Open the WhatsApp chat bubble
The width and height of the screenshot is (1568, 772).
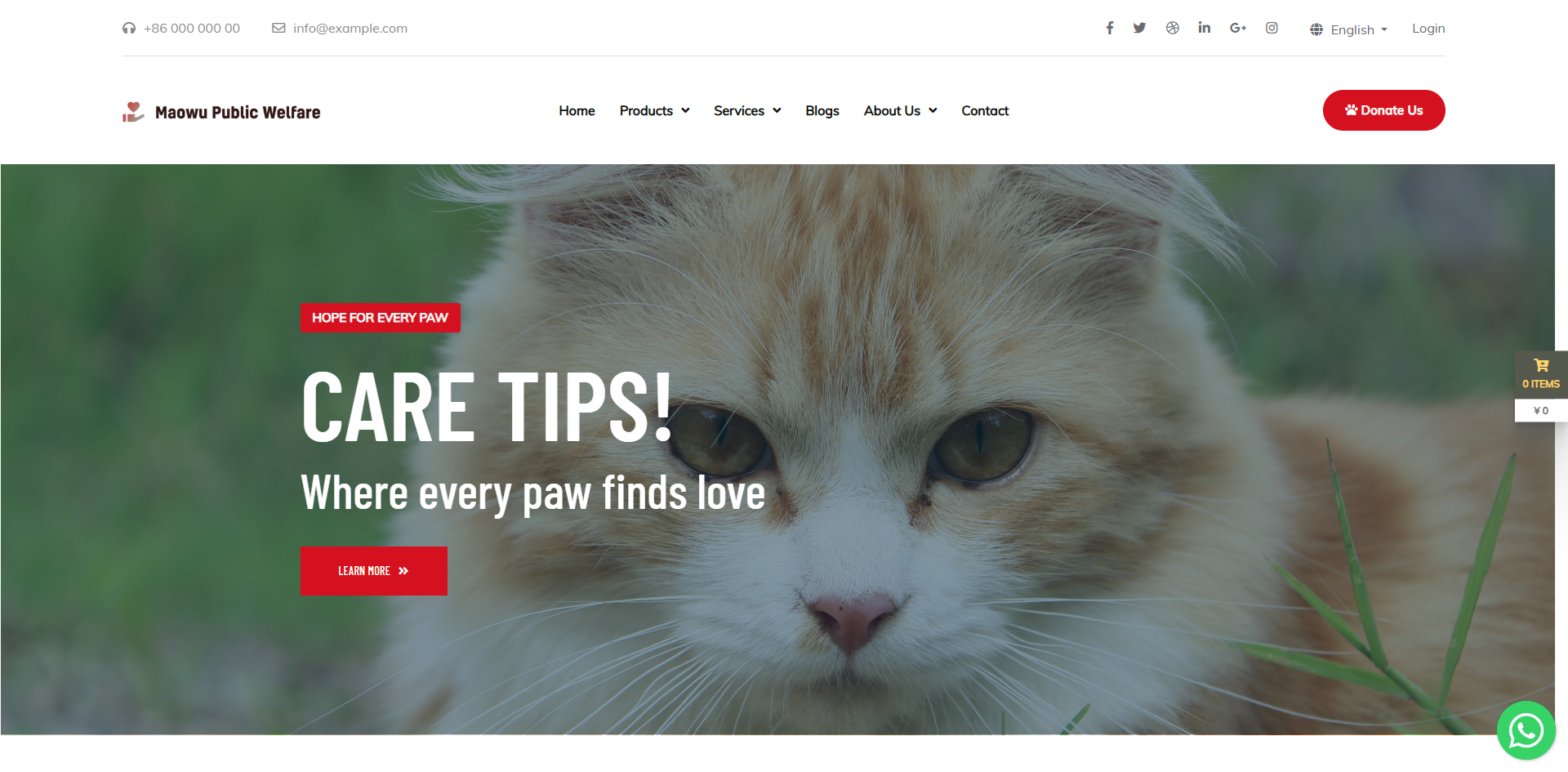1526,730
